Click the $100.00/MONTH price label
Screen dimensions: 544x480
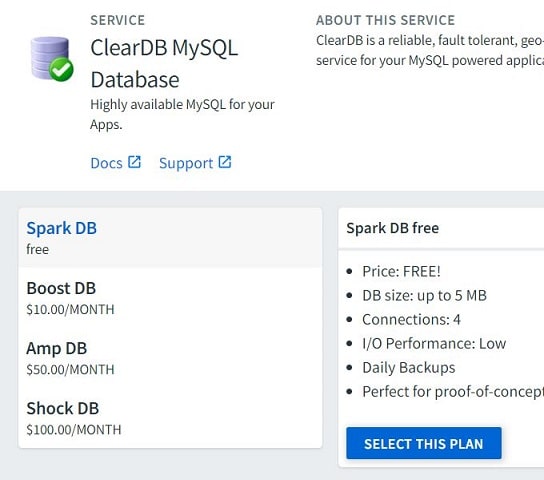pyautogui.click(x=74, y=430)
